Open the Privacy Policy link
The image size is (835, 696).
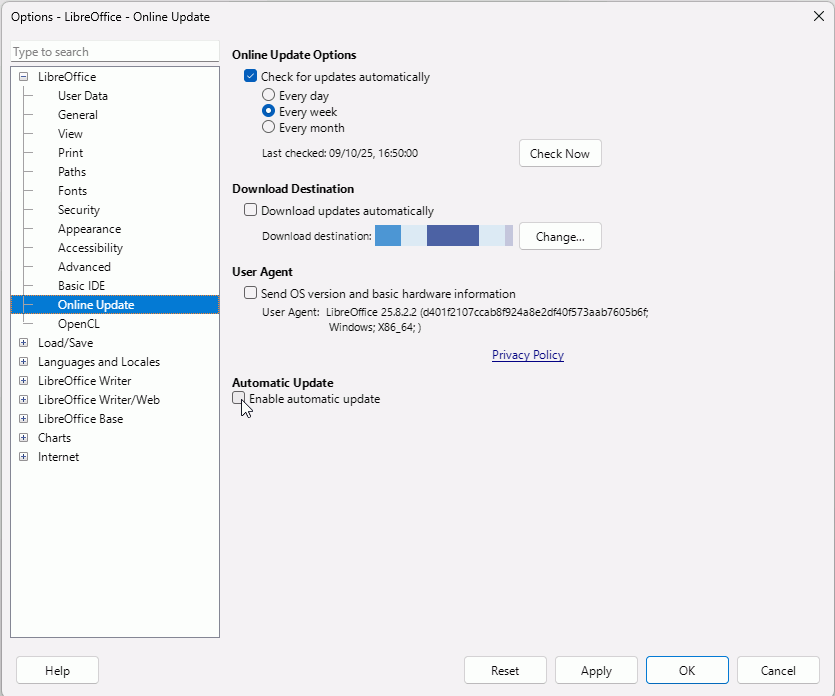(x=528, y=355)
